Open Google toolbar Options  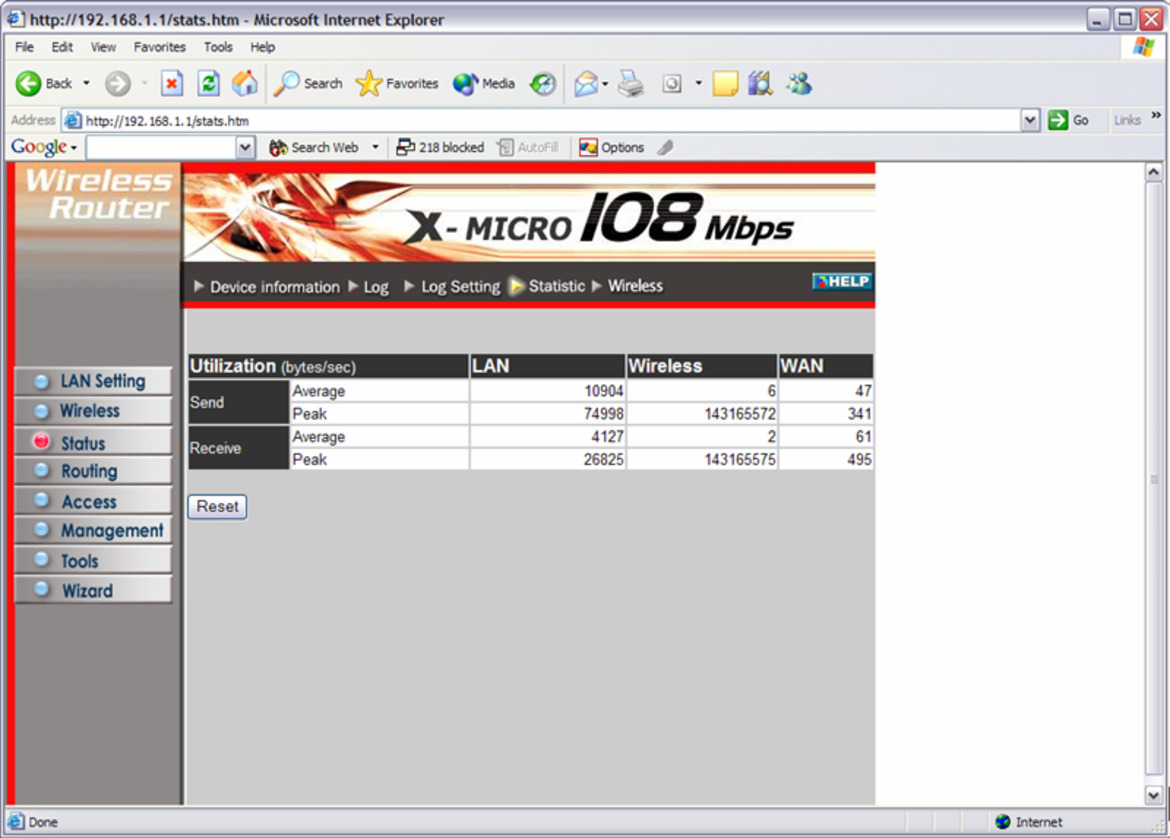click(x=612, y=148)
